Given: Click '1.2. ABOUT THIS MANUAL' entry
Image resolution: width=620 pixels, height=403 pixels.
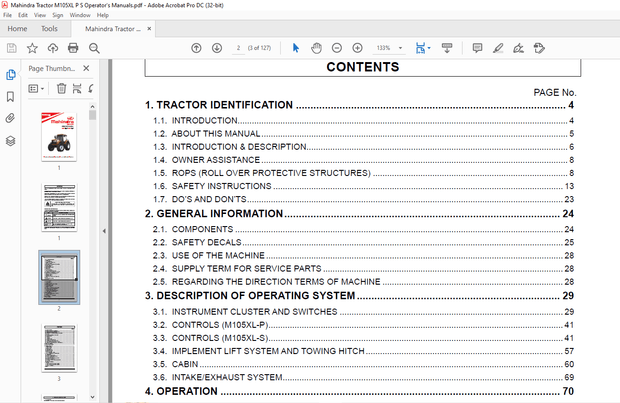Looking at the screenshot, I should click(207, 134).
